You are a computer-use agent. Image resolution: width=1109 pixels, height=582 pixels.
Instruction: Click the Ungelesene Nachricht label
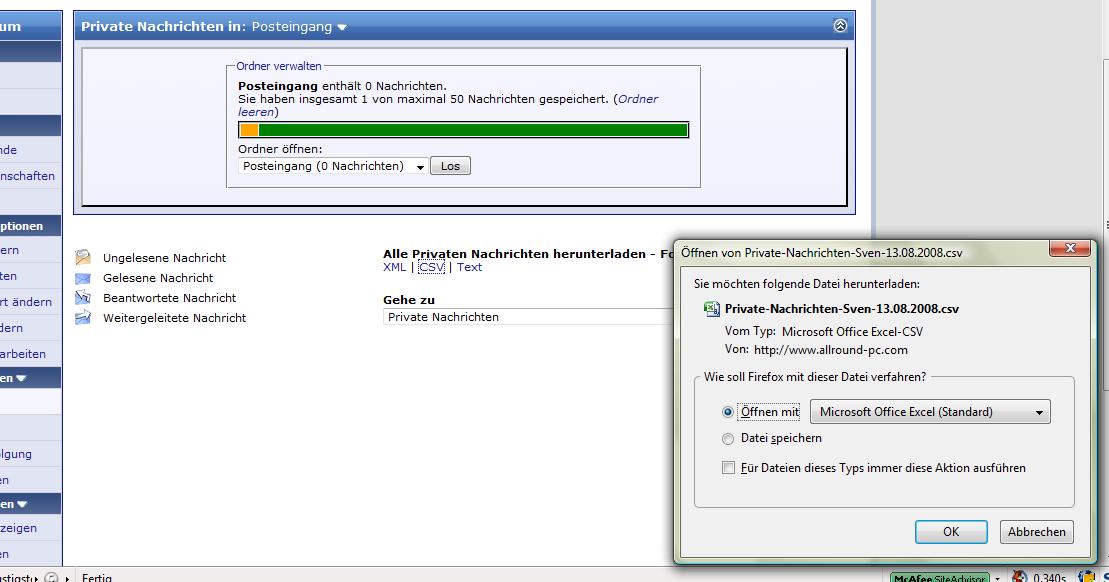point(164,258)
